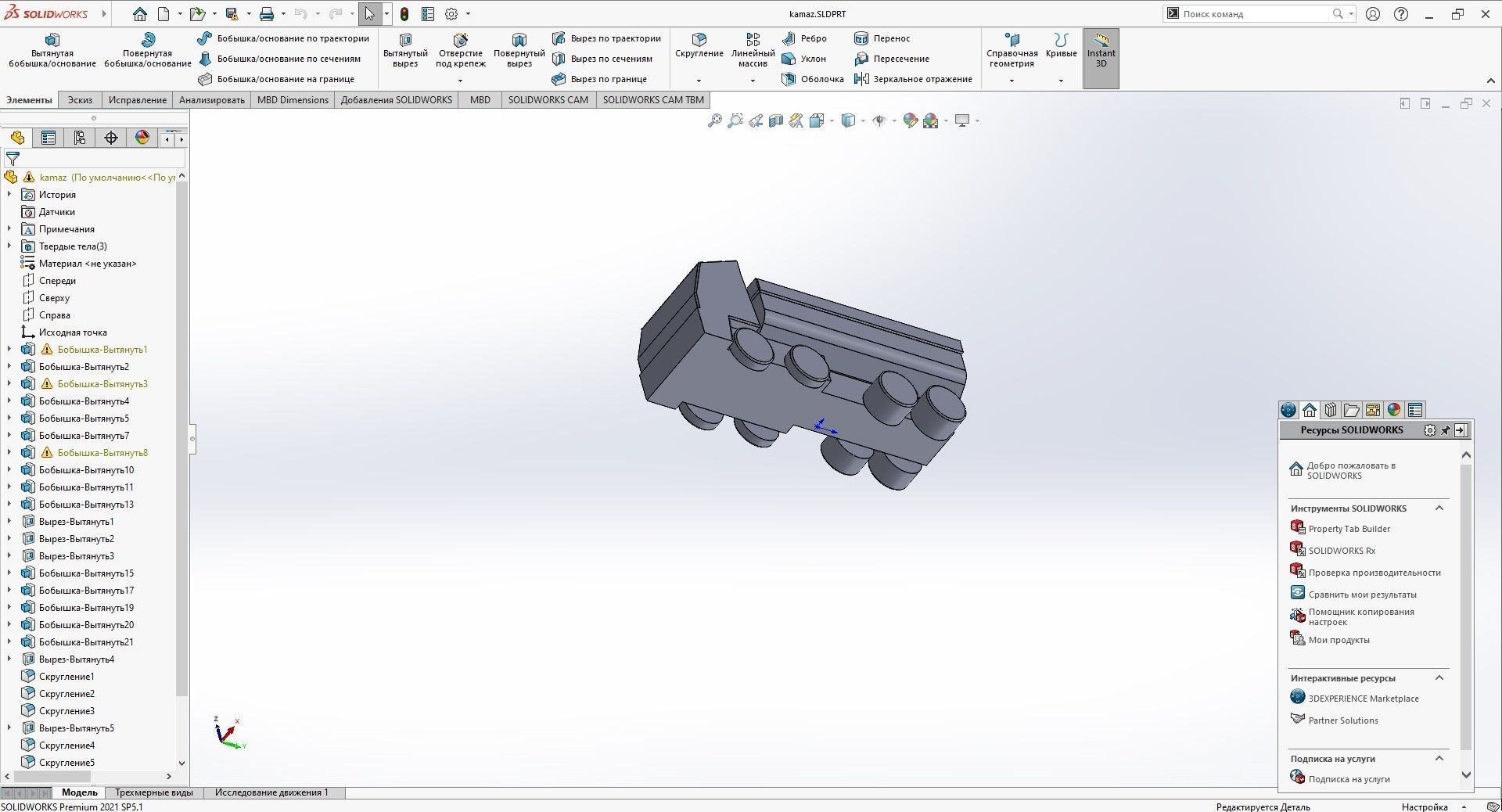Switch to Трехмерные виды bottom tab

[154, 792]
